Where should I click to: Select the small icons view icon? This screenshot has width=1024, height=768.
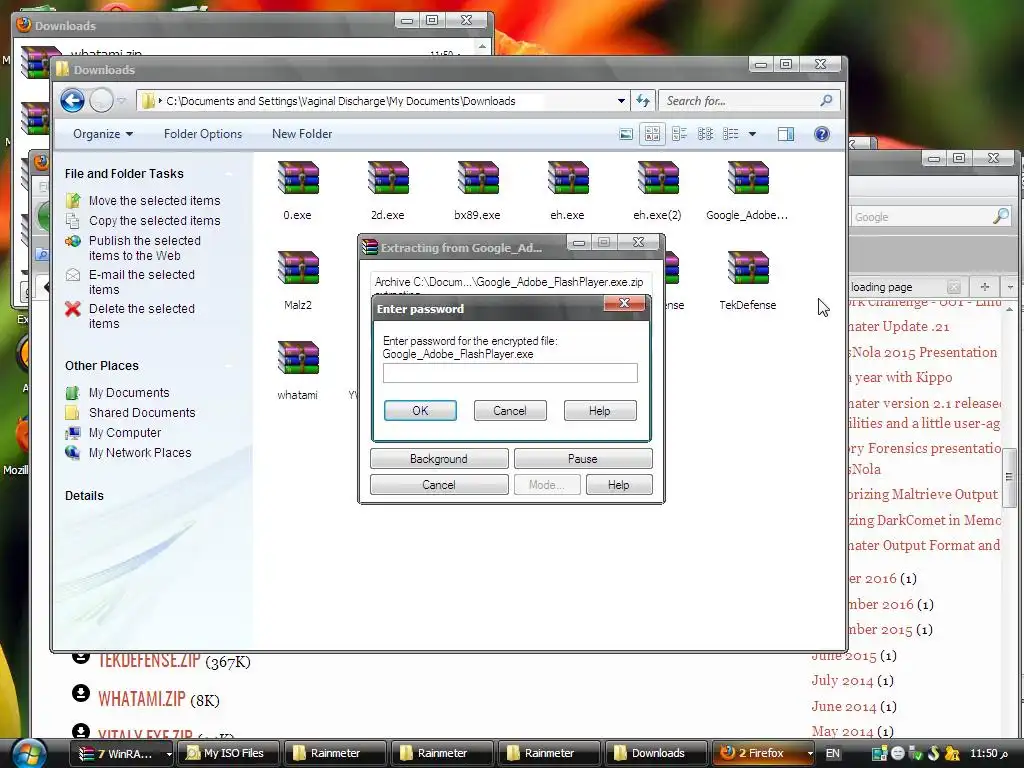tap(705, 134)
